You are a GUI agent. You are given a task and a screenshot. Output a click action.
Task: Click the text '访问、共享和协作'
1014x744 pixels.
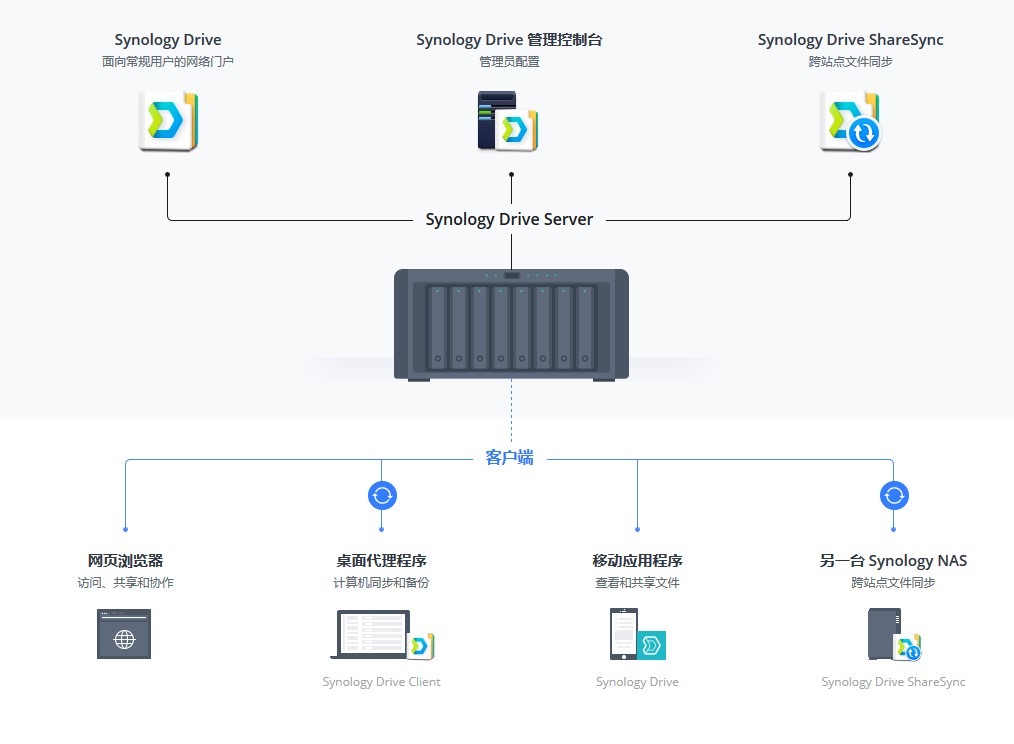pos(125,583)
